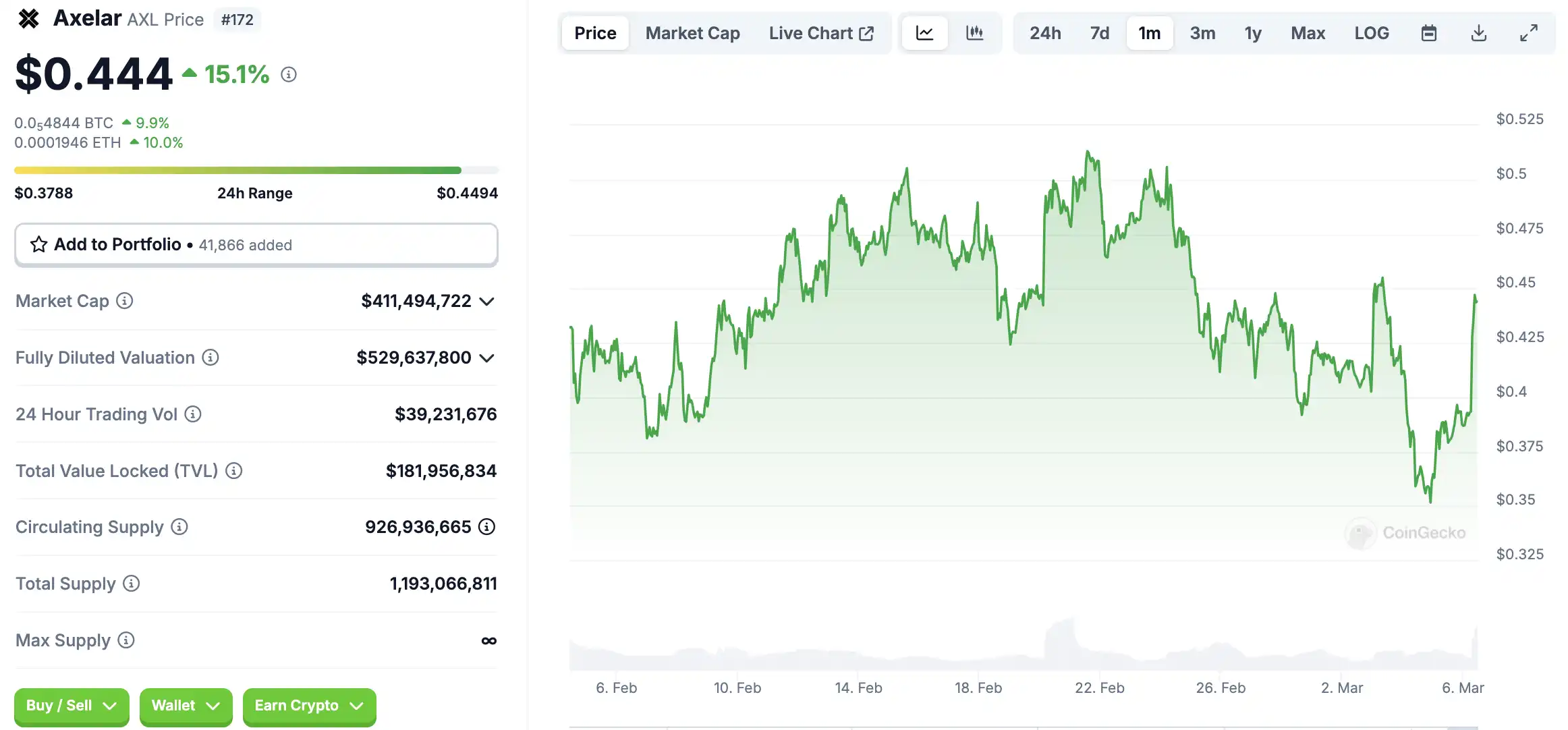Toggle LOG scale on the chart
Image resolution: width=1568 pixels, height=730 pixels.
pos(1371,33)
